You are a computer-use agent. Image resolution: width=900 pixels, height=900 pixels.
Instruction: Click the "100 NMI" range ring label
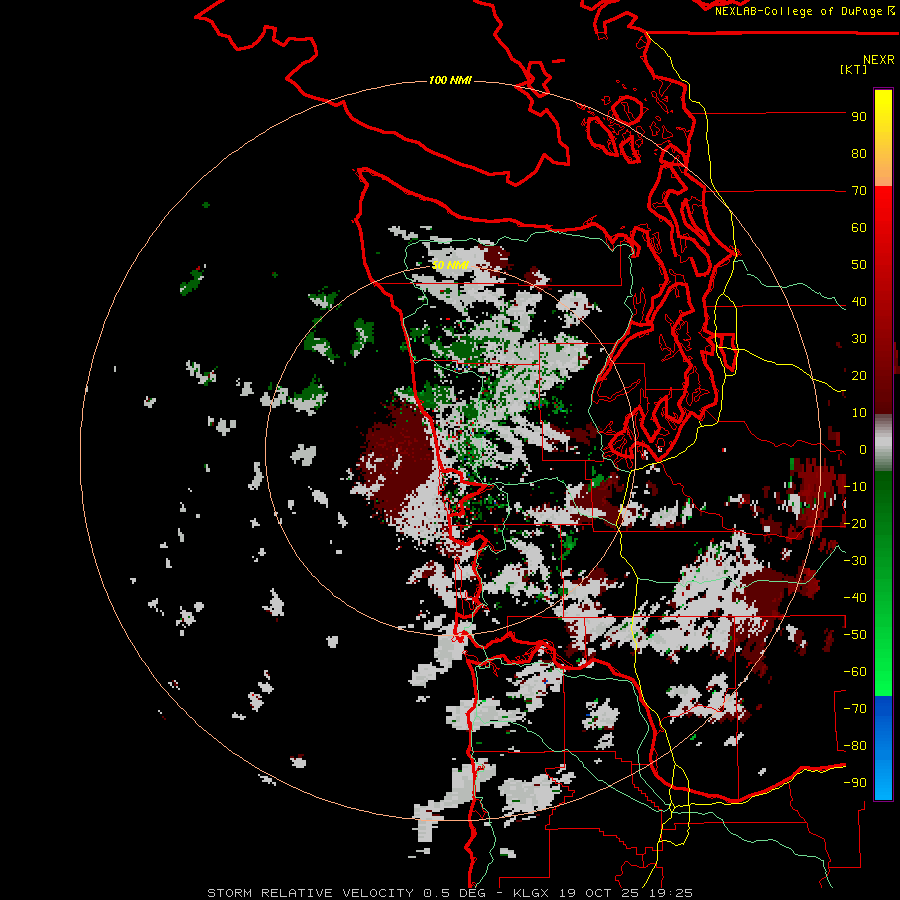click(450, 80)
